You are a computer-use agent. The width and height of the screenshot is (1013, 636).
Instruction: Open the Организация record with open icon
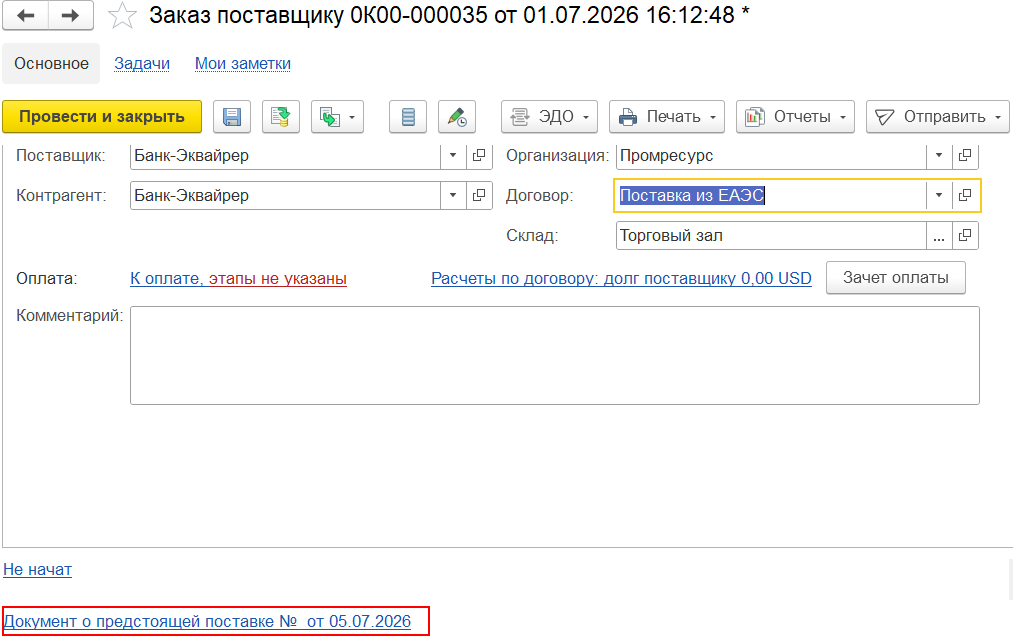click(x=965, y=156)
